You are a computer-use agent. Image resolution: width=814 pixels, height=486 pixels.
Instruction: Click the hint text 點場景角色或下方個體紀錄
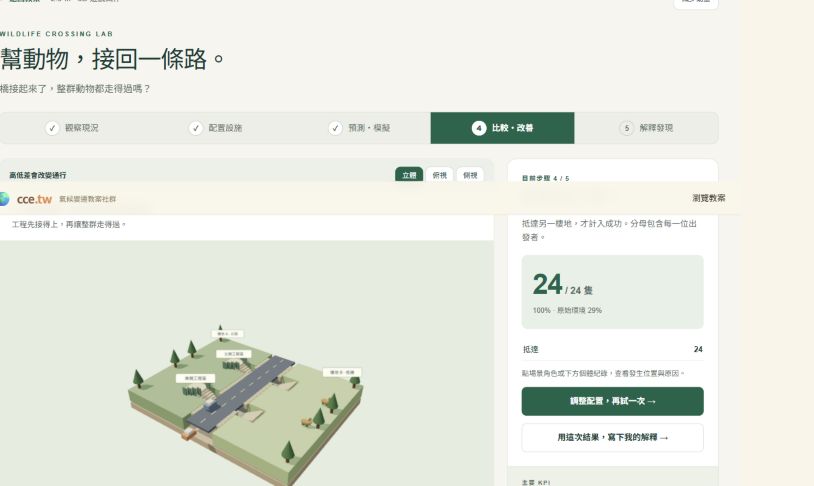tap(603, 373)
